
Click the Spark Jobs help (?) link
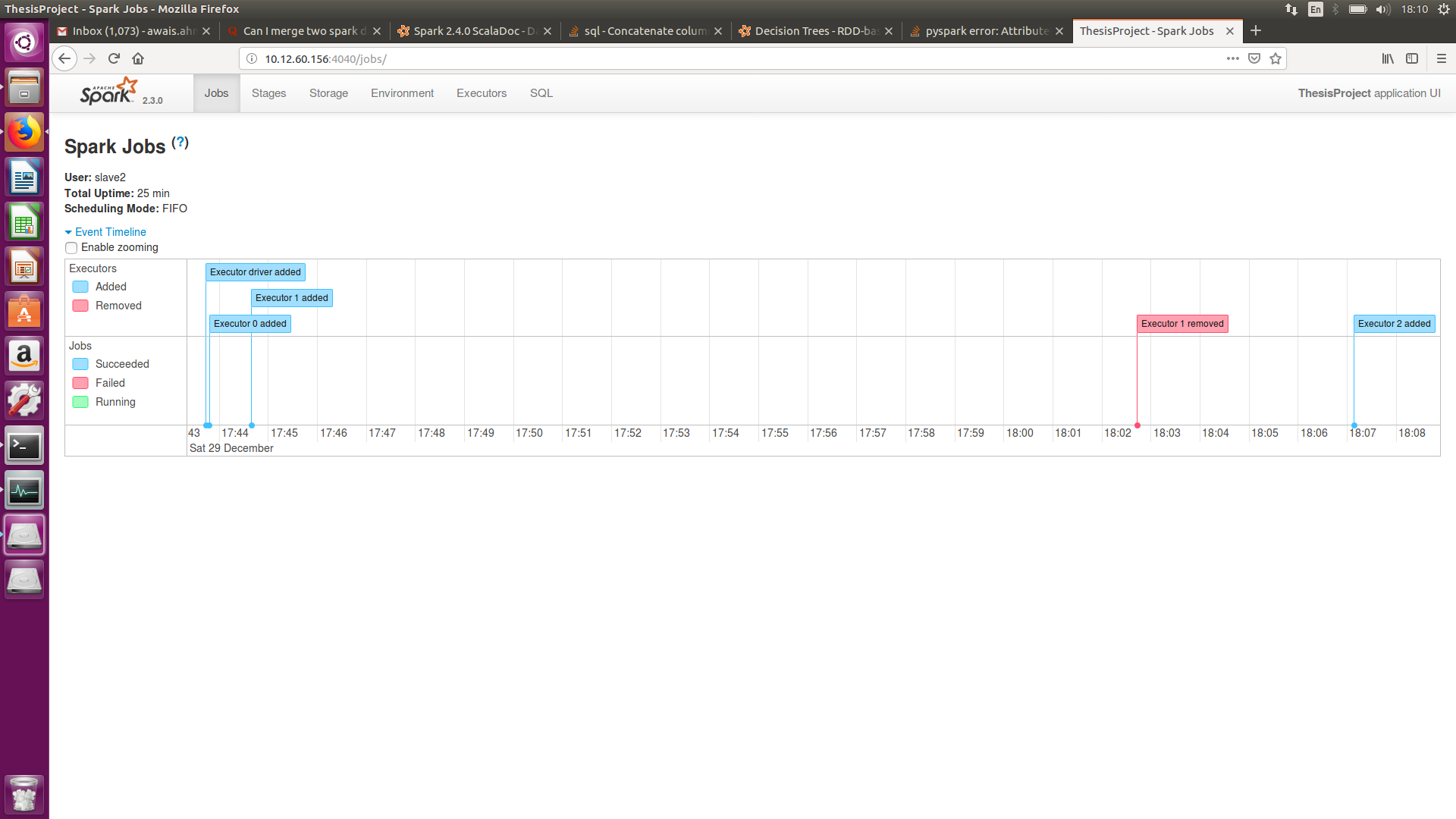coord(180,143)
